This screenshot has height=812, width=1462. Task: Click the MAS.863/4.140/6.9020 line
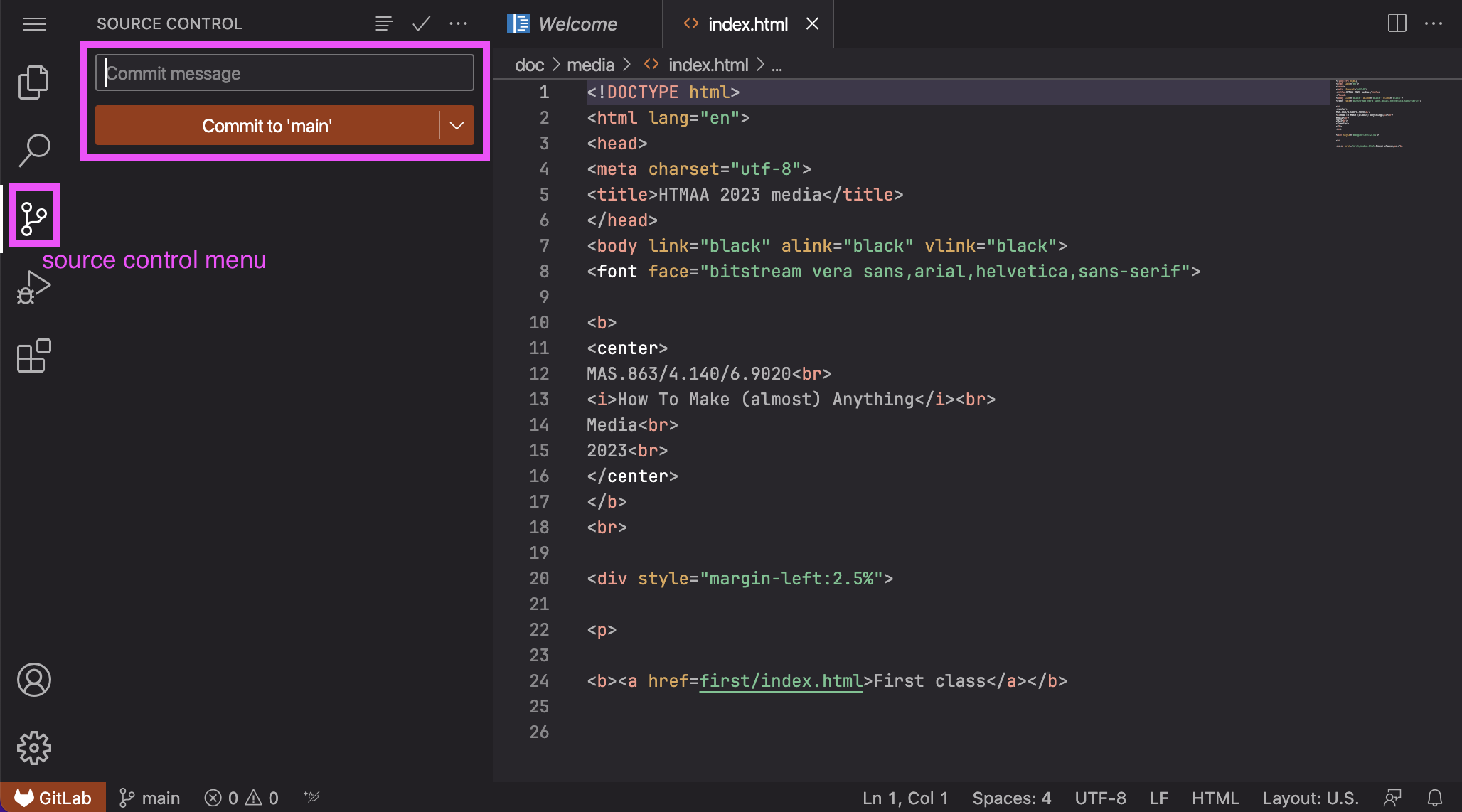click(709, 373)
